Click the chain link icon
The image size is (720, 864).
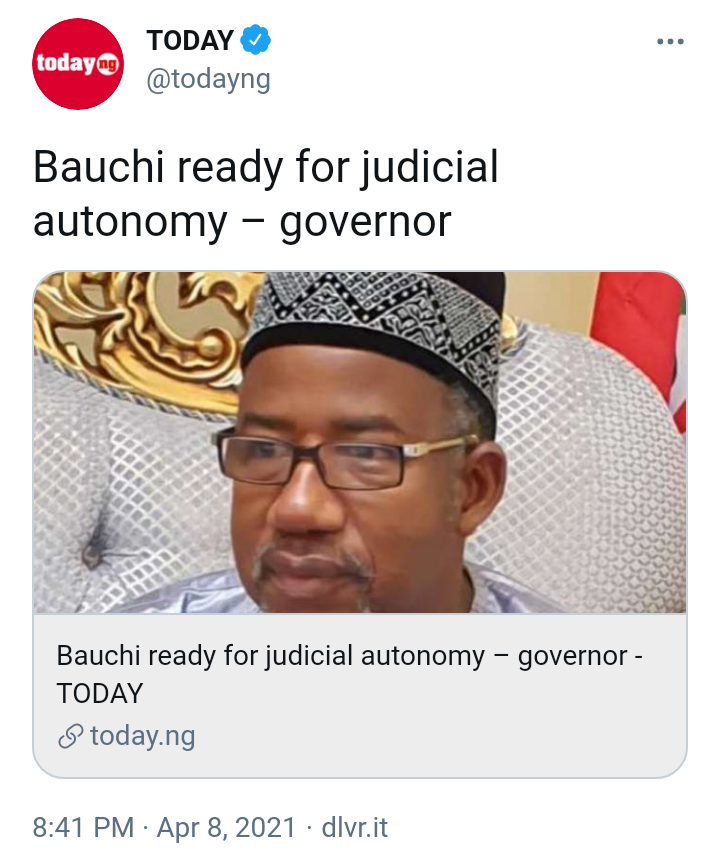click(71, 737)
